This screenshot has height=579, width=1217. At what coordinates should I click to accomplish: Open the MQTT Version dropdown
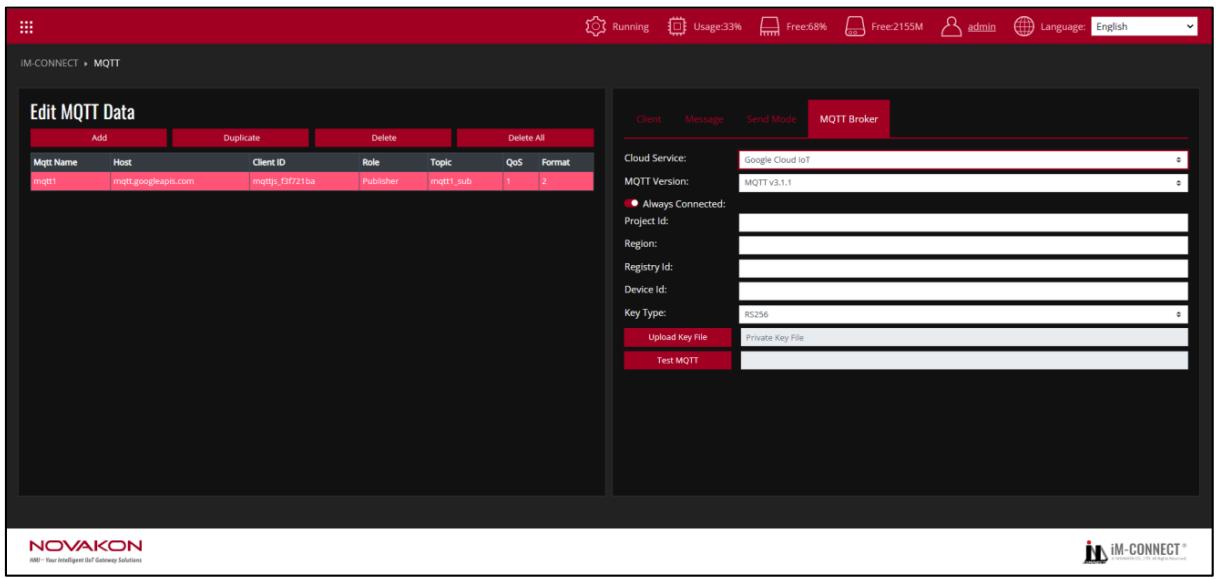pos(962,182)
